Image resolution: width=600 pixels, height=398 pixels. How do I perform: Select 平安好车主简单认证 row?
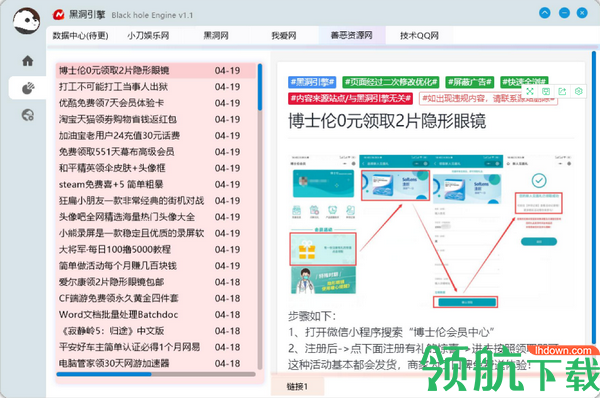(156, 347)
